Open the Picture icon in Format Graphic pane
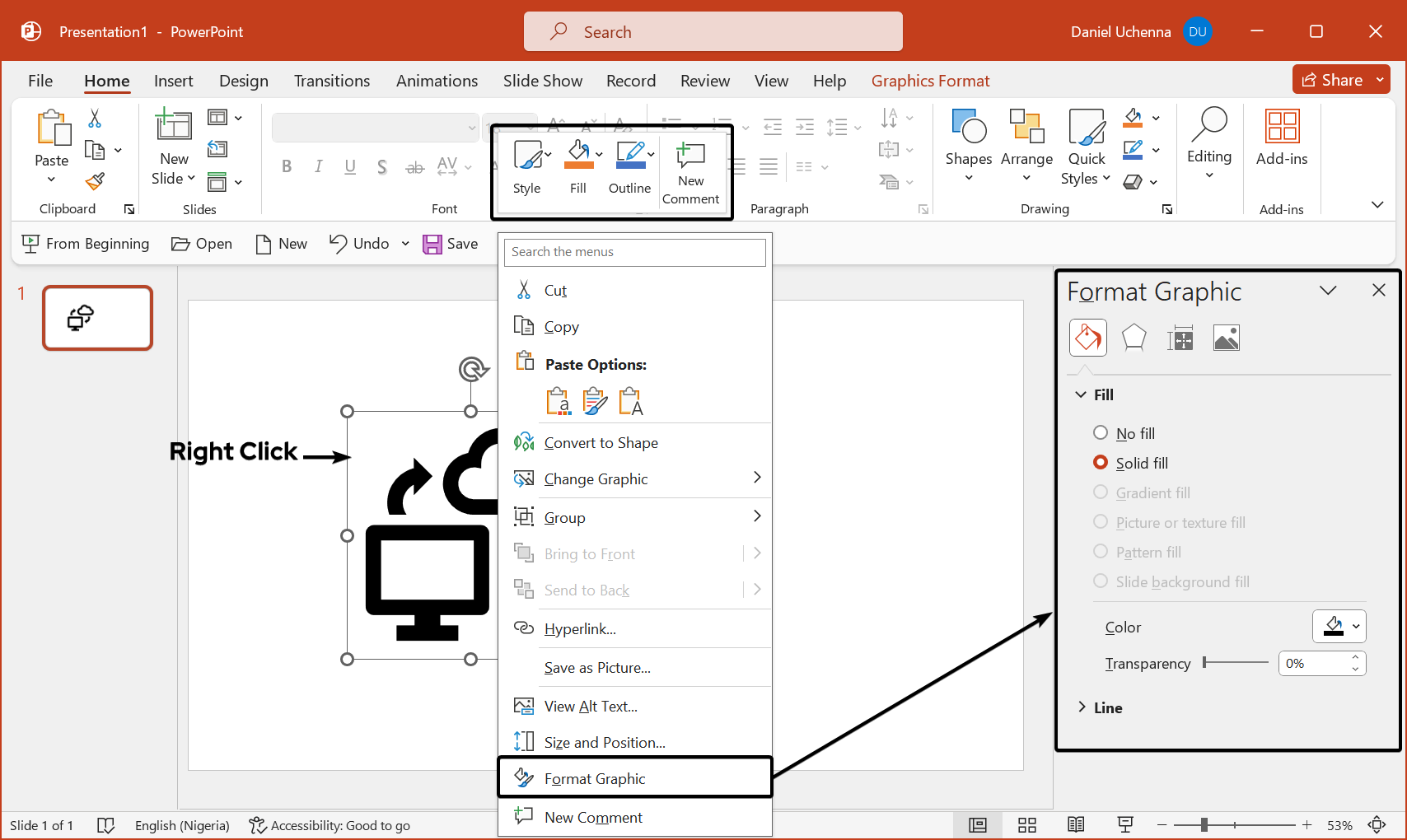 [1227, 337]
